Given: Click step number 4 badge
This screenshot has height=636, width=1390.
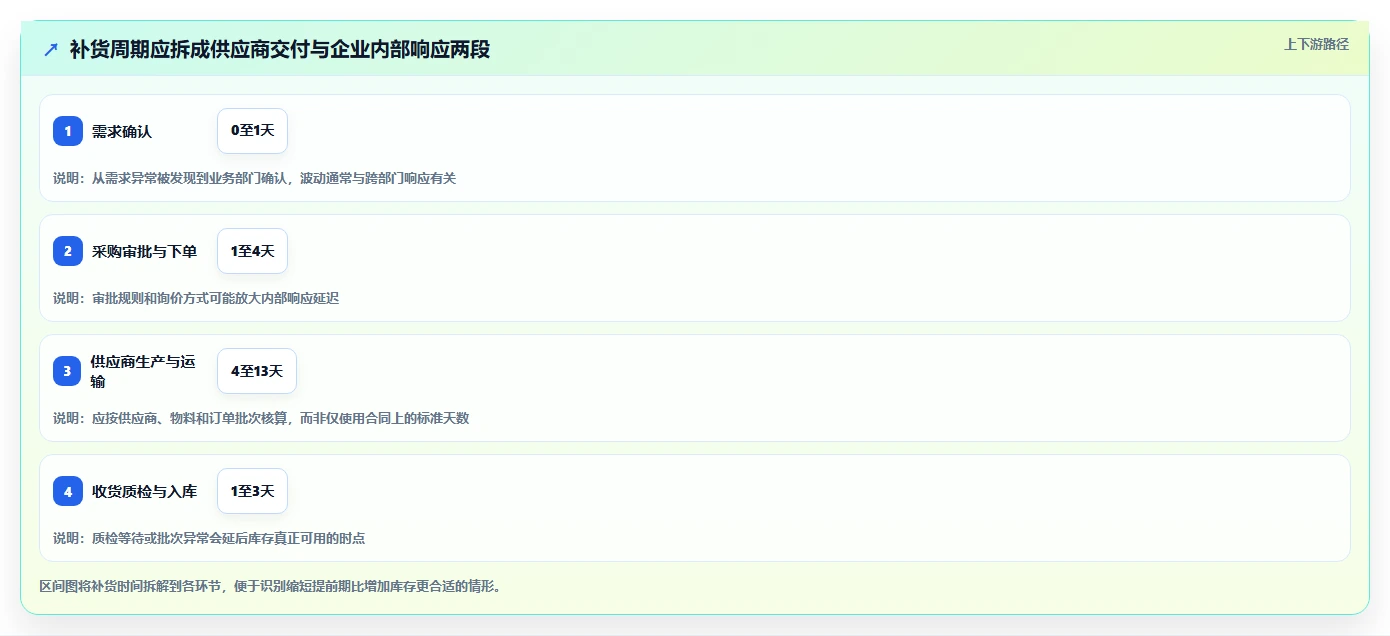Looking at the screenshot, I should tap(68, 491).
